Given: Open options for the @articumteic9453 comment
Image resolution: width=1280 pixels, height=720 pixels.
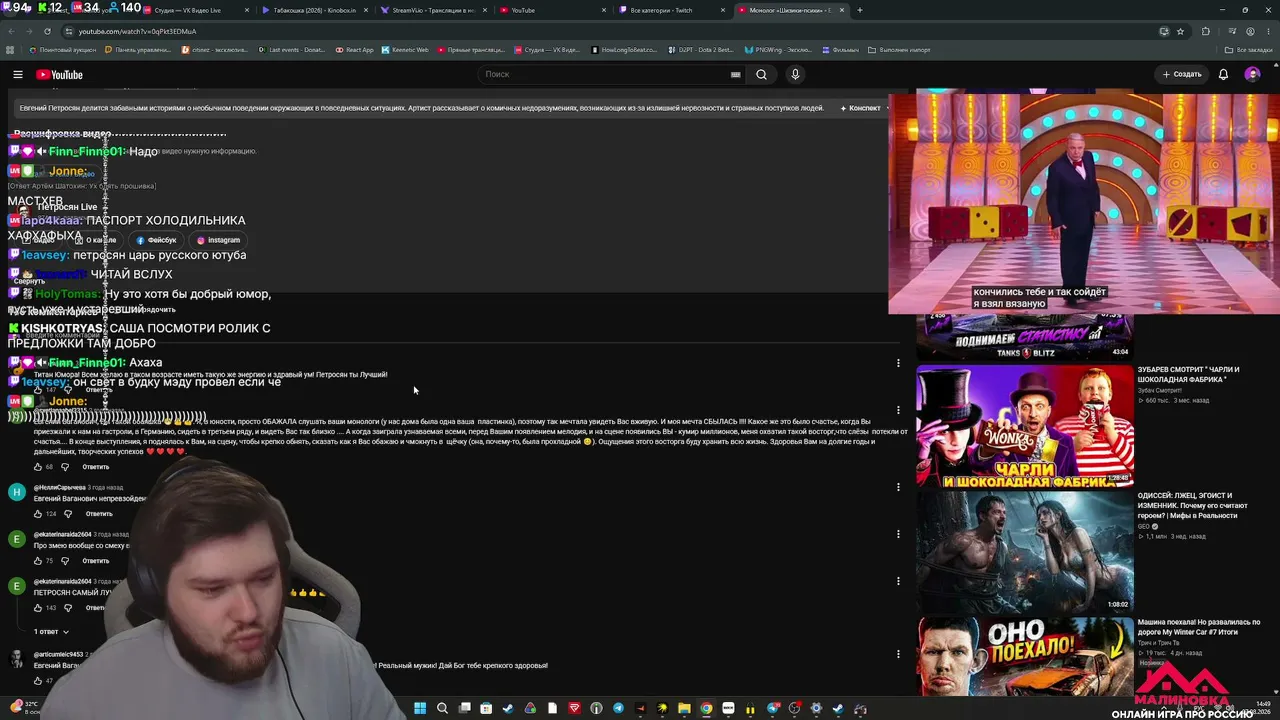Looking at the screenshot, I should point(898,654).
